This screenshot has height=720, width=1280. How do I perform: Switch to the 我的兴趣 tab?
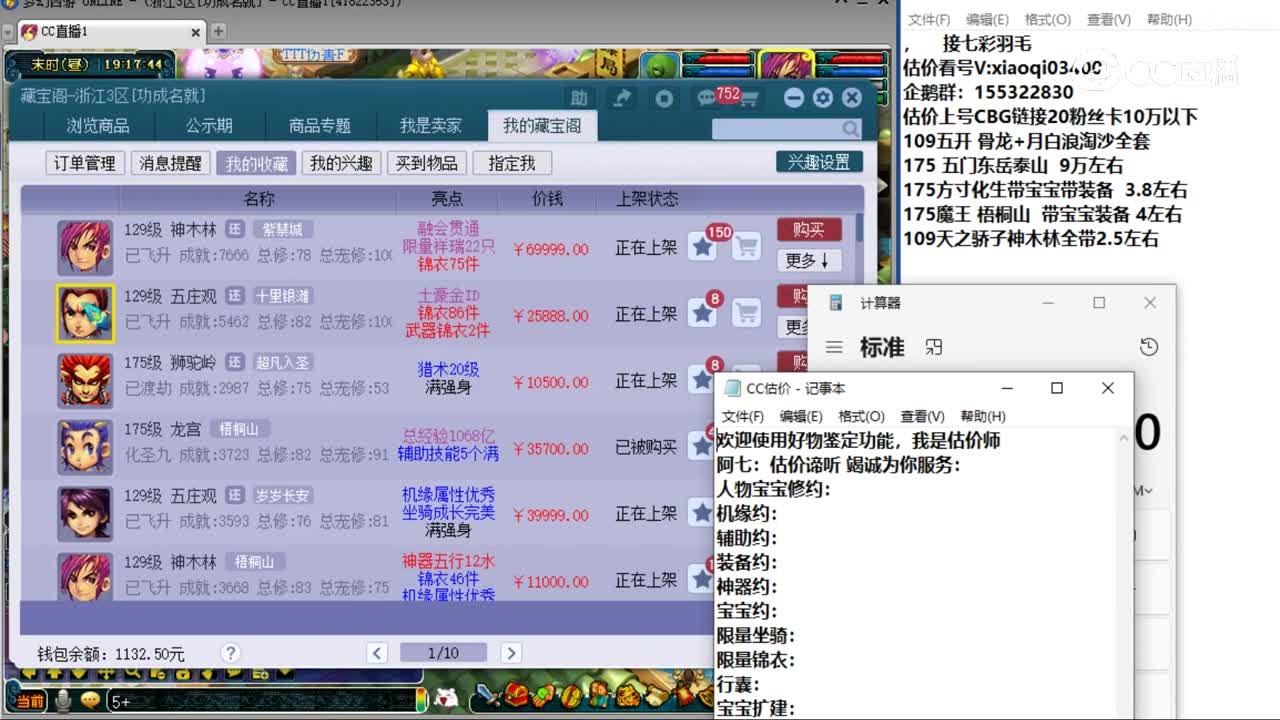(x=342, y=162)
